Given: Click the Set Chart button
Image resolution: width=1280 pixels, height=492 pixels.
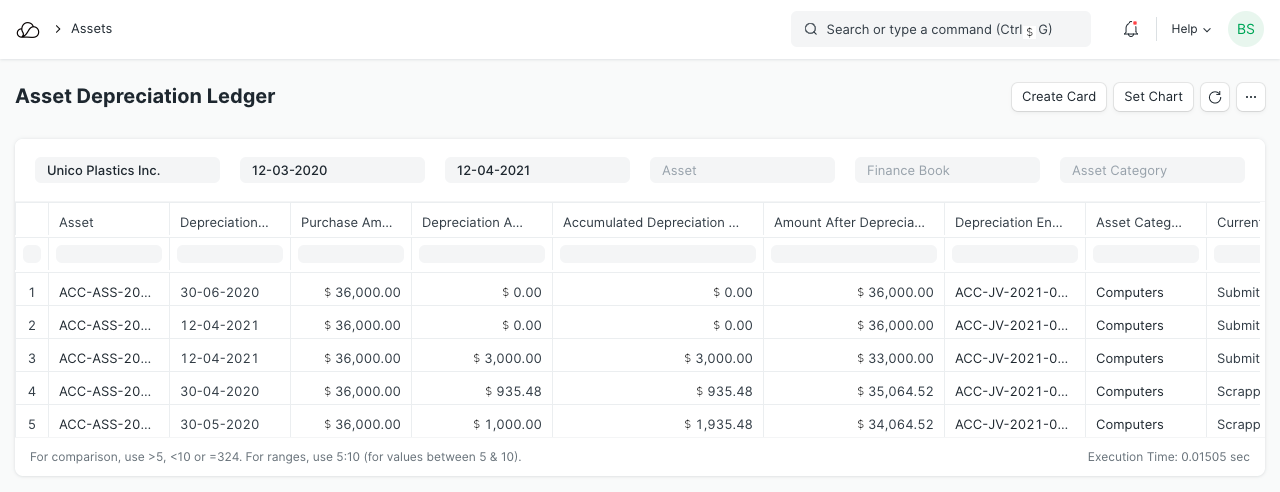Looking at the screenshot, I should [1153, 97].
